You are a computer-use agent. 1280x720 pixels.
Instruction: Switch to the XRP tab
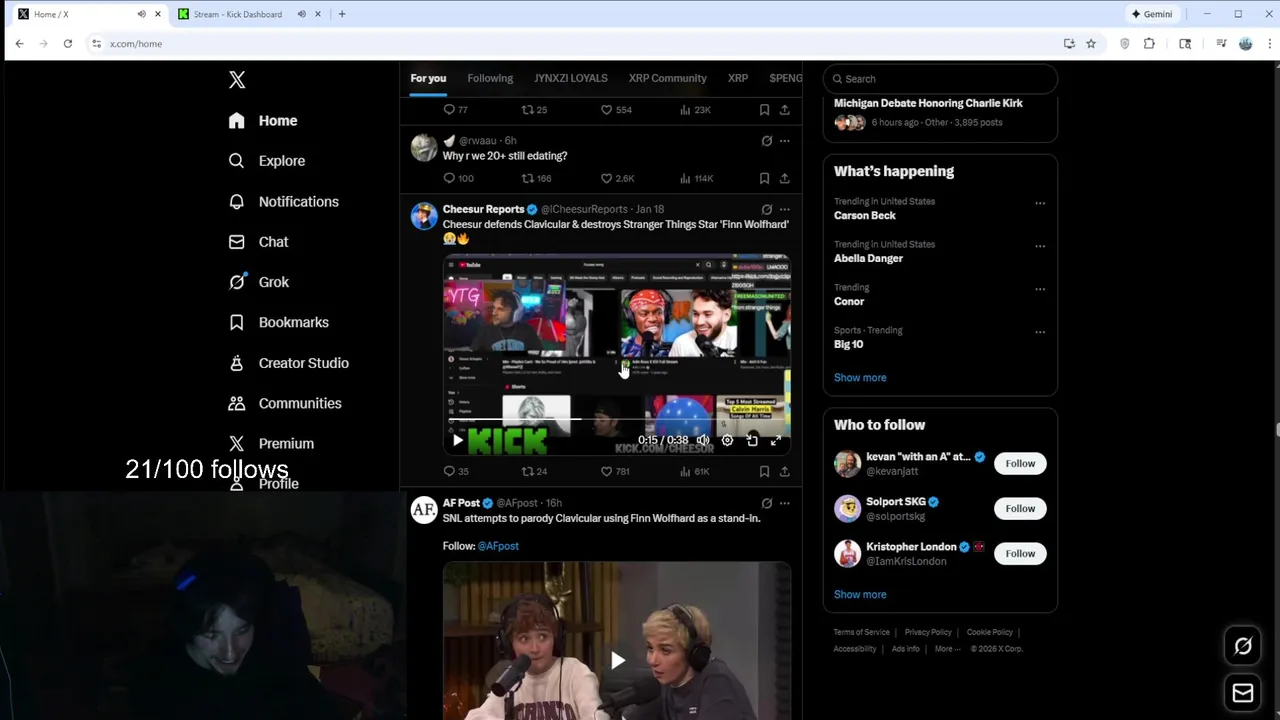tap(738, 78)
